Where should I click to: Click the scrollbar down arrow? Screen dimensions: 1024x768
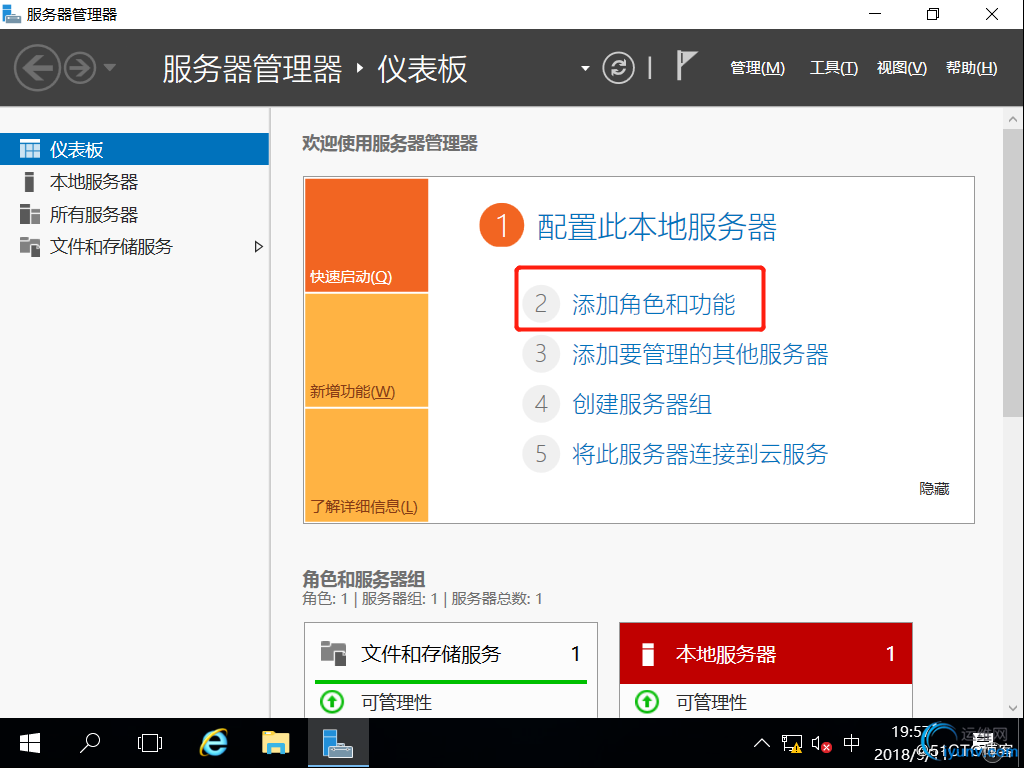pyautogui.click(x=1012, y=708)
